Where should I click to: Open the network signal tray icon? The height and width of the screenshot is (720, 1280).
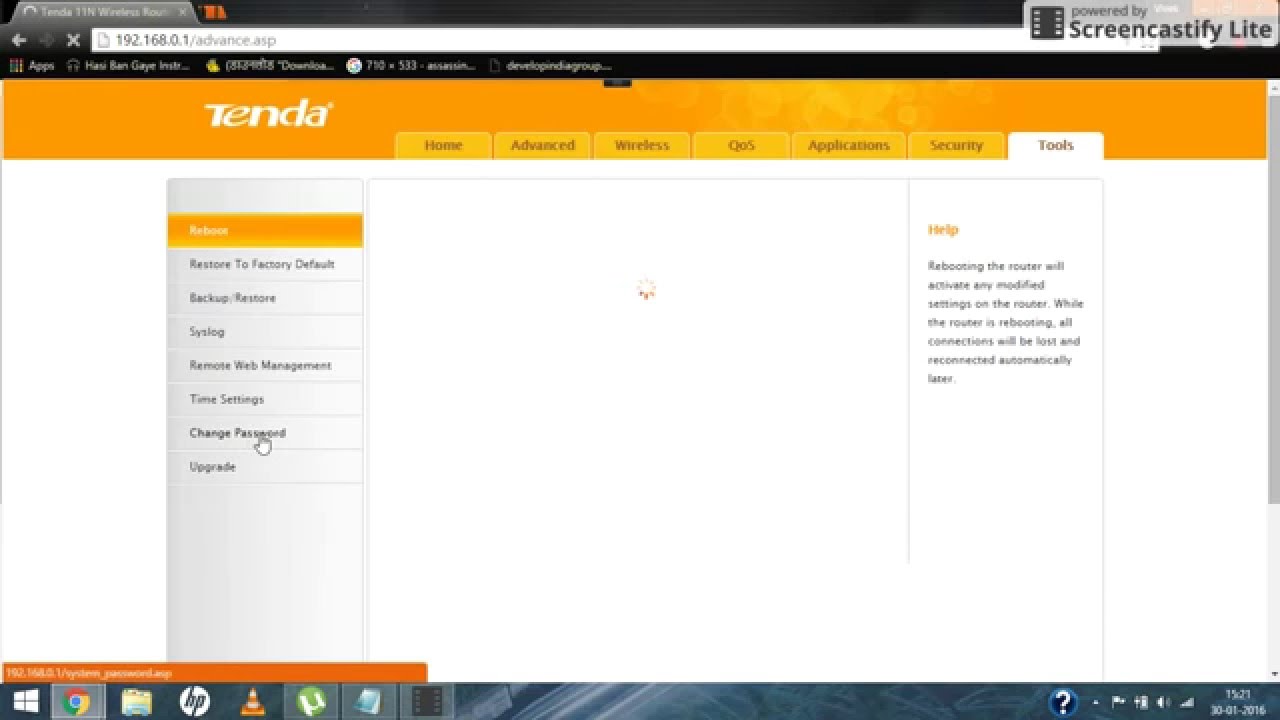click(x=1186, y=702)
